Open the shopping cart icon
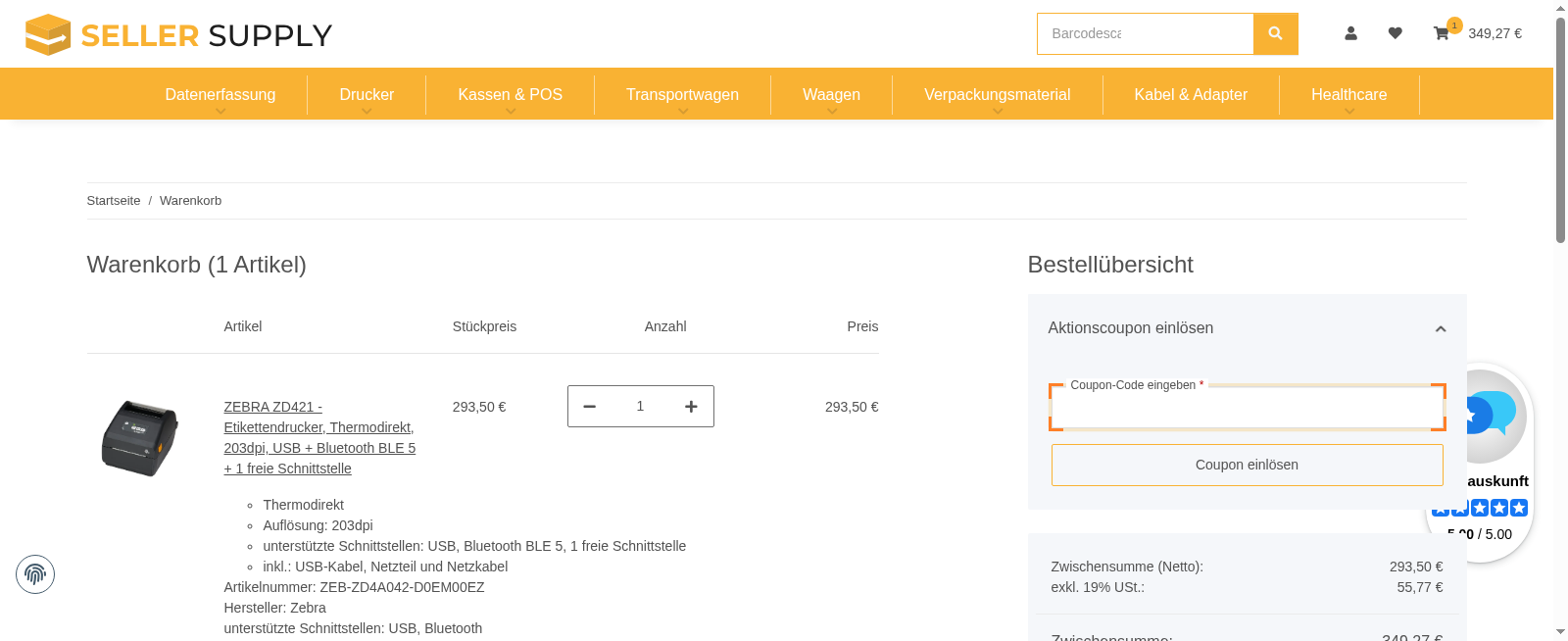Viewport: 1568px width, 641px height. click(1441, 33)
